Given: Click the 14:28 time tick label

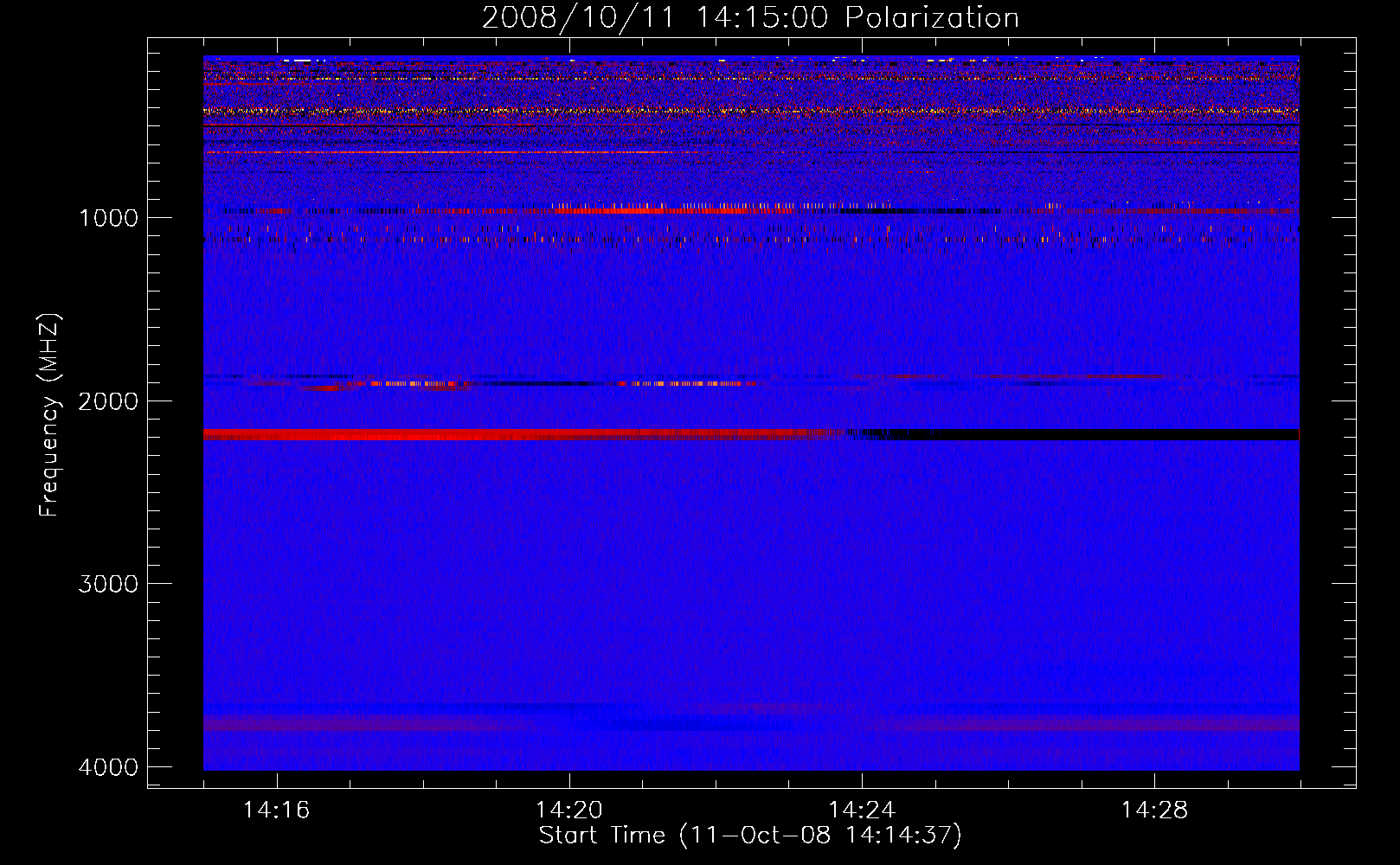Looking at the screenshot, I should 1154,811.
